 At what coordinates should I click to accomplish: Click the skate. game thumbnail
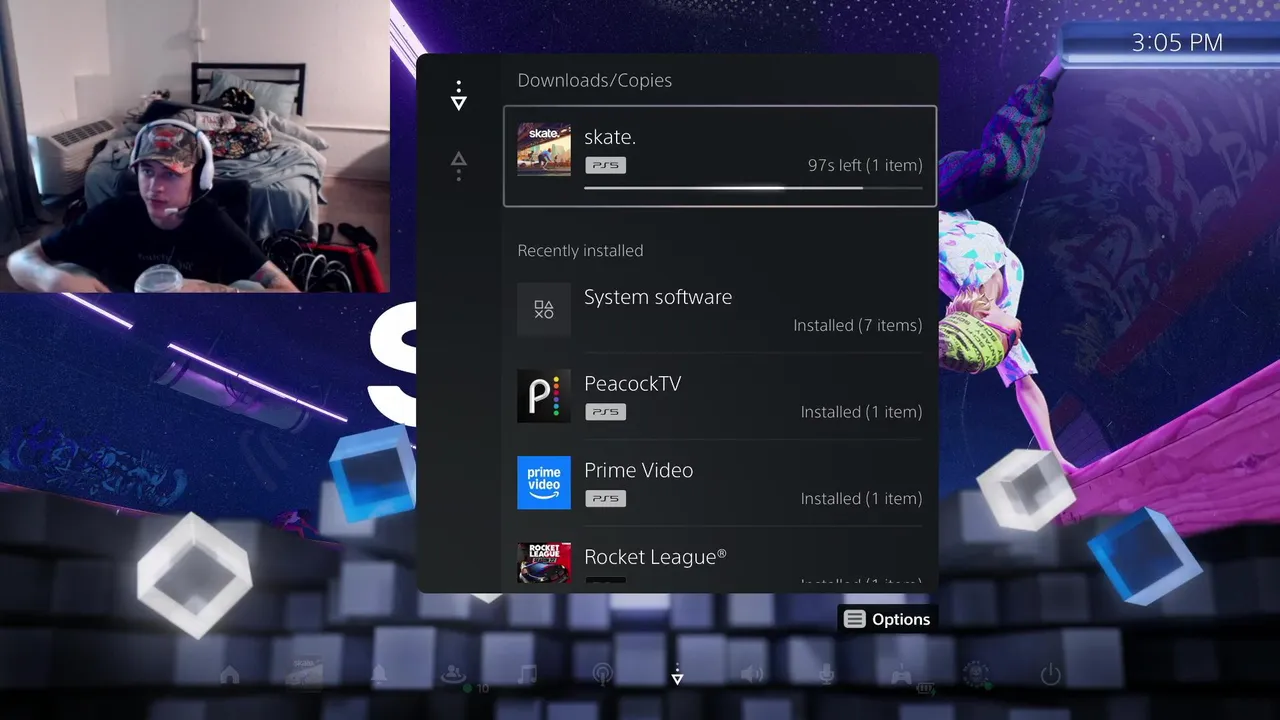click(x=544, y=149)
